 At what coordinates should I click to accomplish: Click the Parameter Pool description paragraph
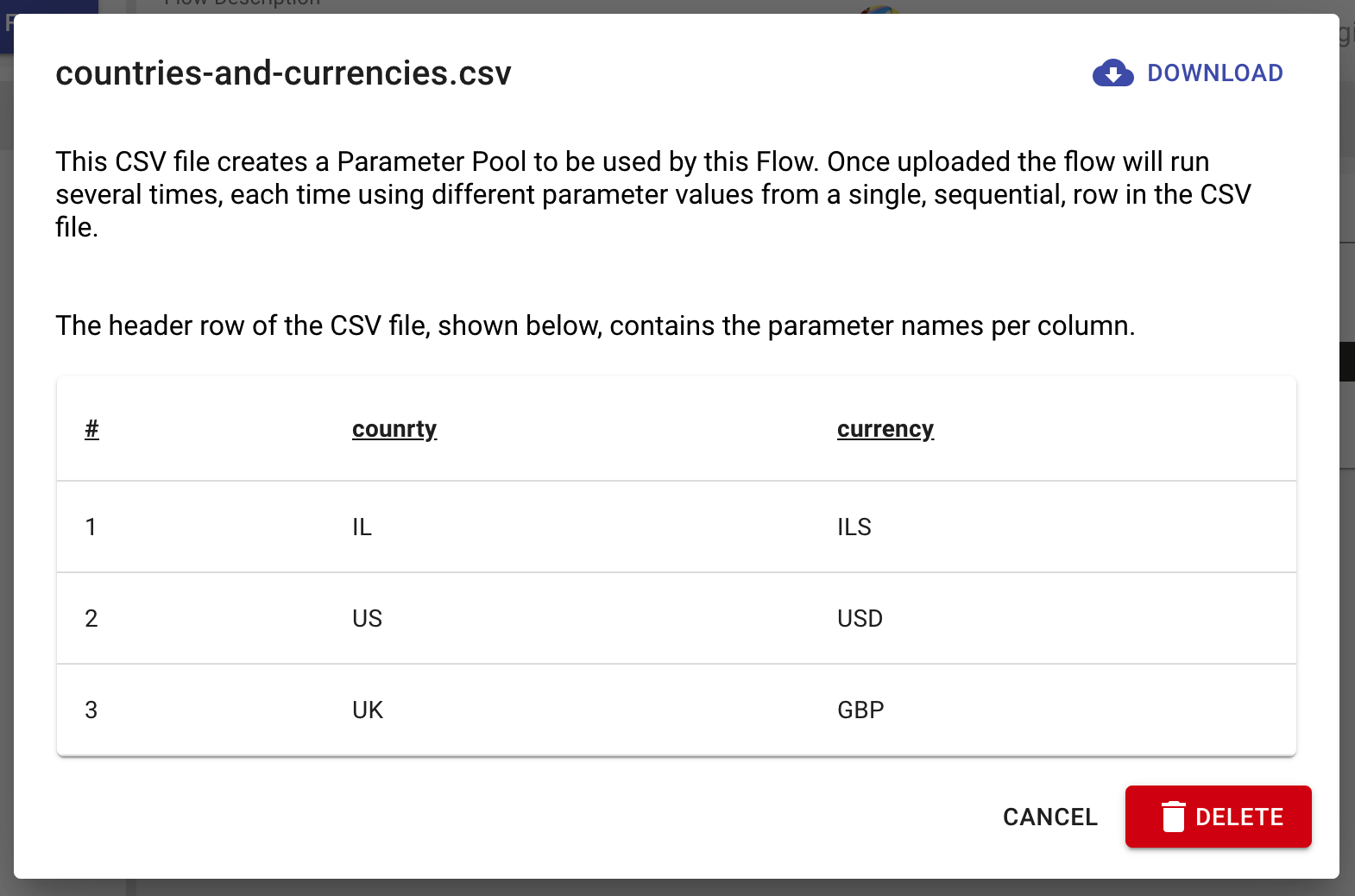tap(652, 194)
